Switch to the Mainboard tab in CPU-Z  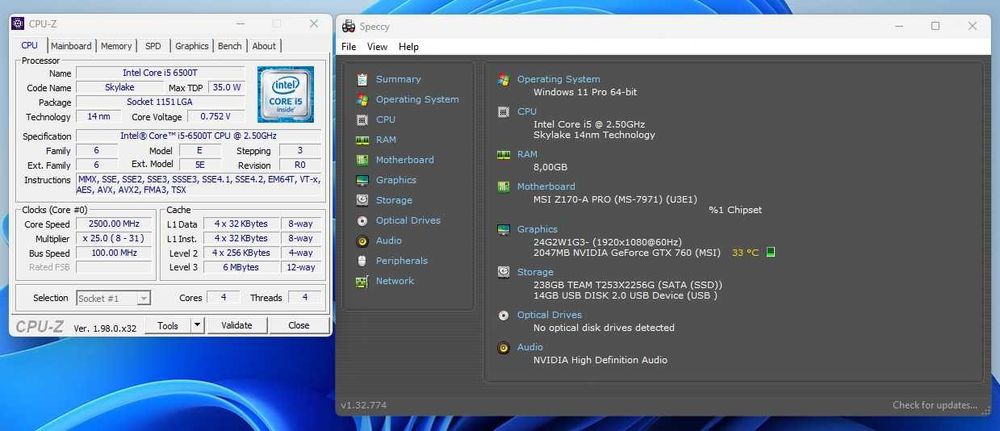(x=71, y=46)
